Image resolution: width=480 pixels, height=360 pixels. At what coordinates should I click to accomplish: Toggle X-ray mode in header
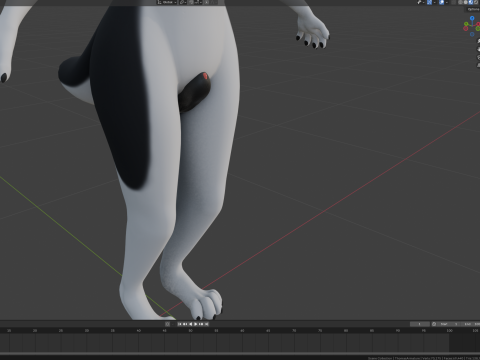click(453, 2)
